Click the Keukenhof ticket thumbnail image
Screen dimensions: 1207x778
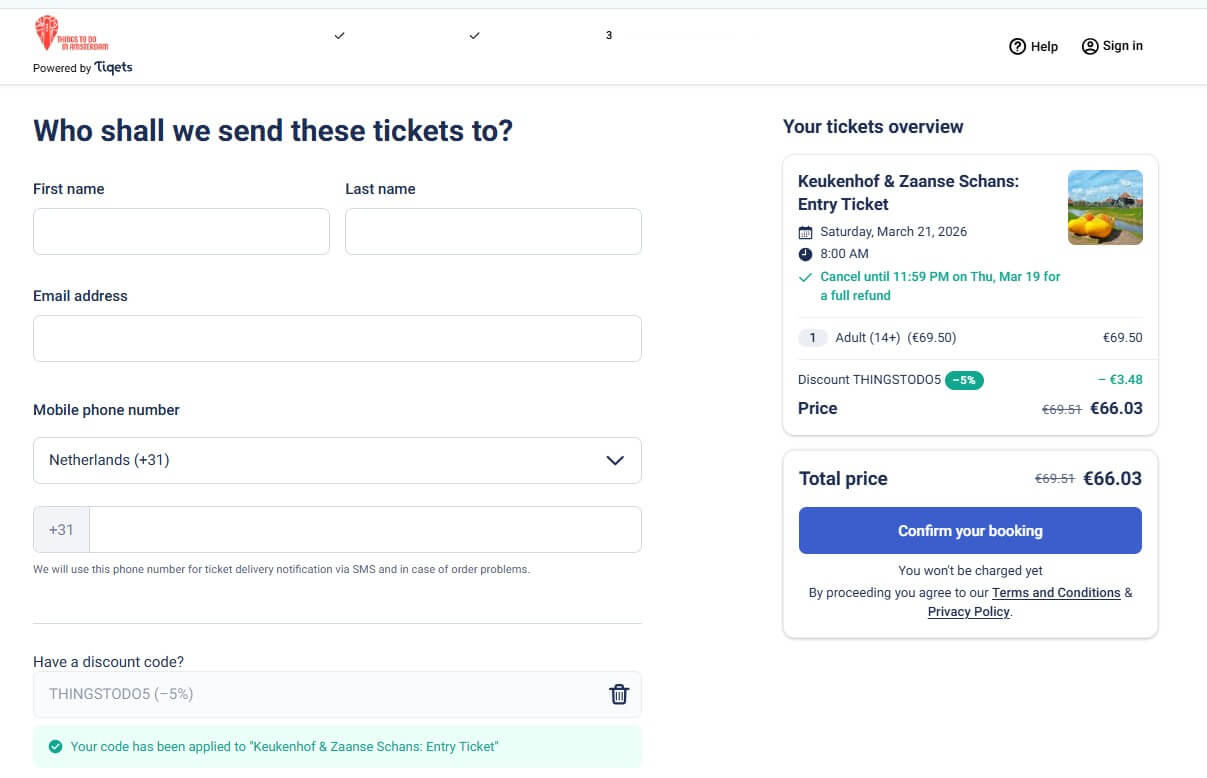tap(1105, 208)
